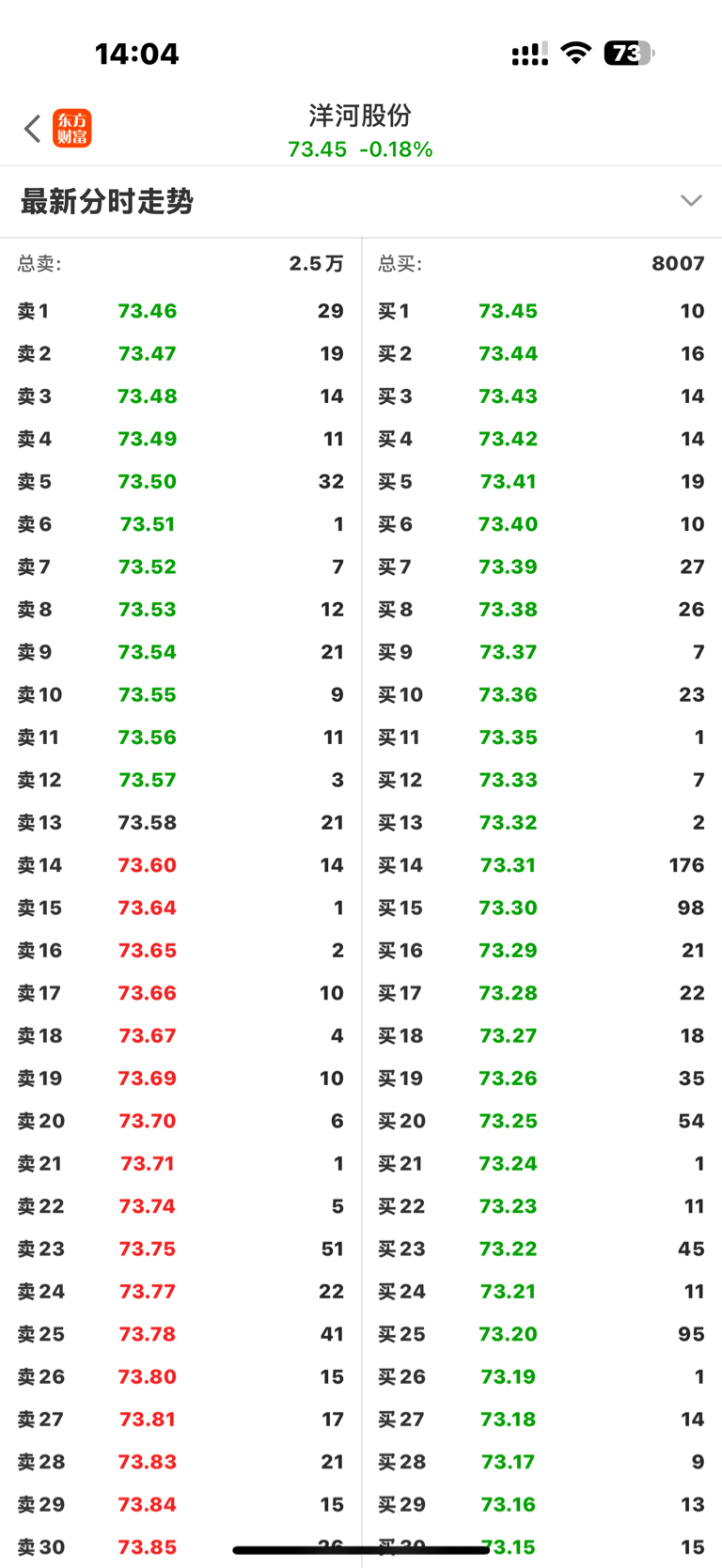
Task: Select 卖15 price 73.64
Action: [148, 908]
